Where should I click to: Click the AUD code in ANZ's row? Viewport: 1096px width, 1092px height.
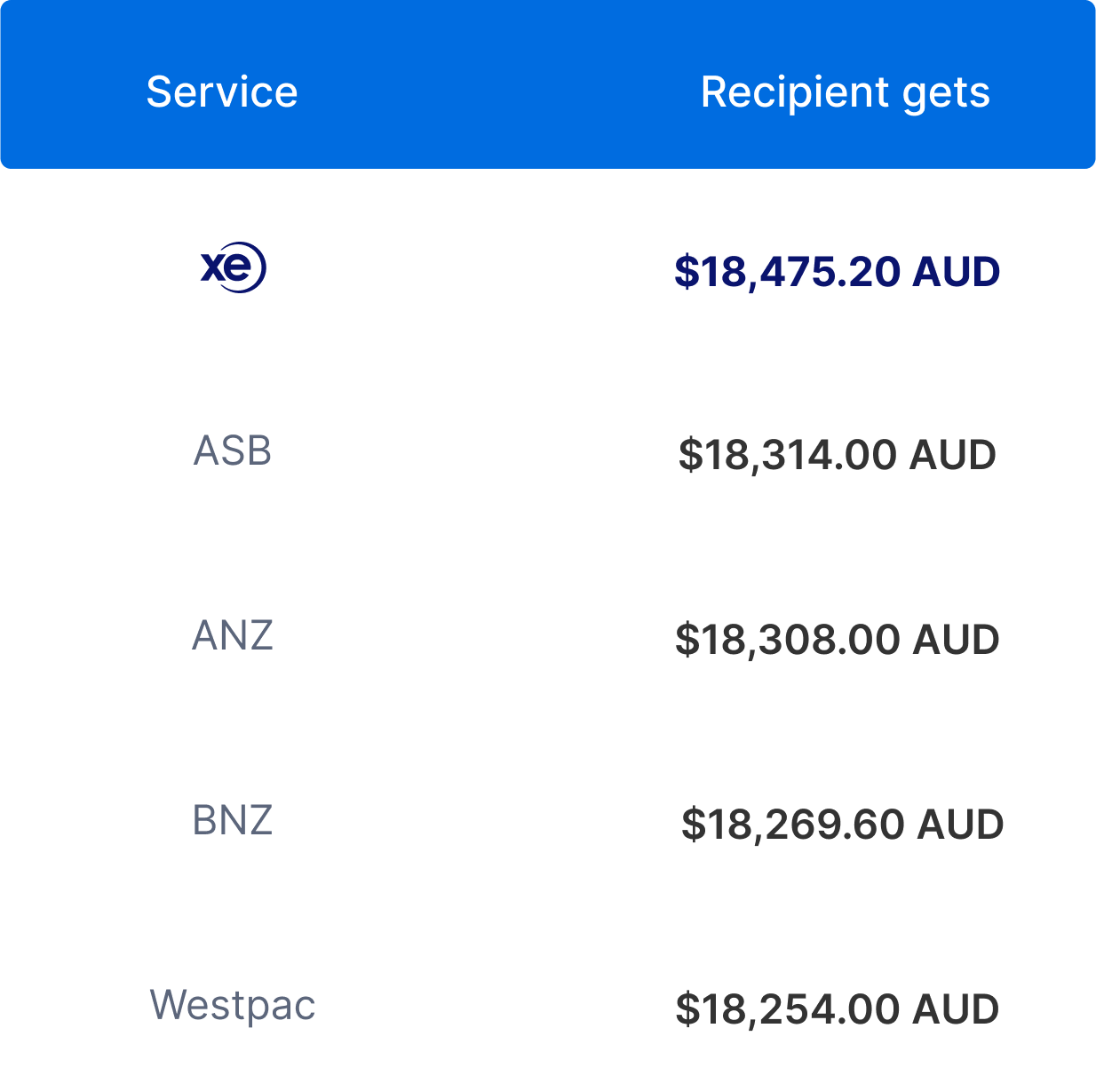point(957,640)
